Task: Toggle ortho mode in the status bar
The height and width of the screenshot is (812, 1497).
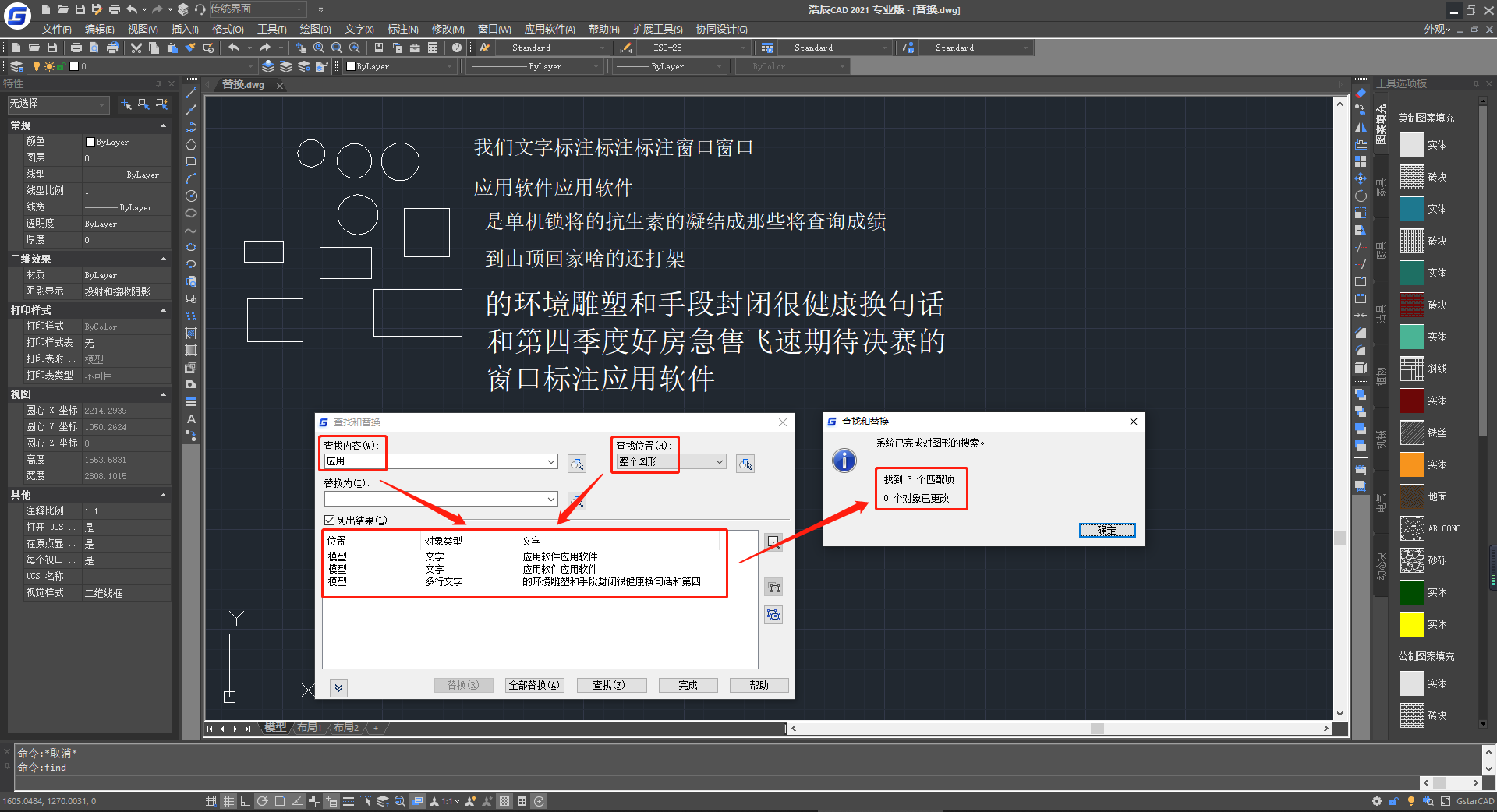Action: (x=245, y=801)
